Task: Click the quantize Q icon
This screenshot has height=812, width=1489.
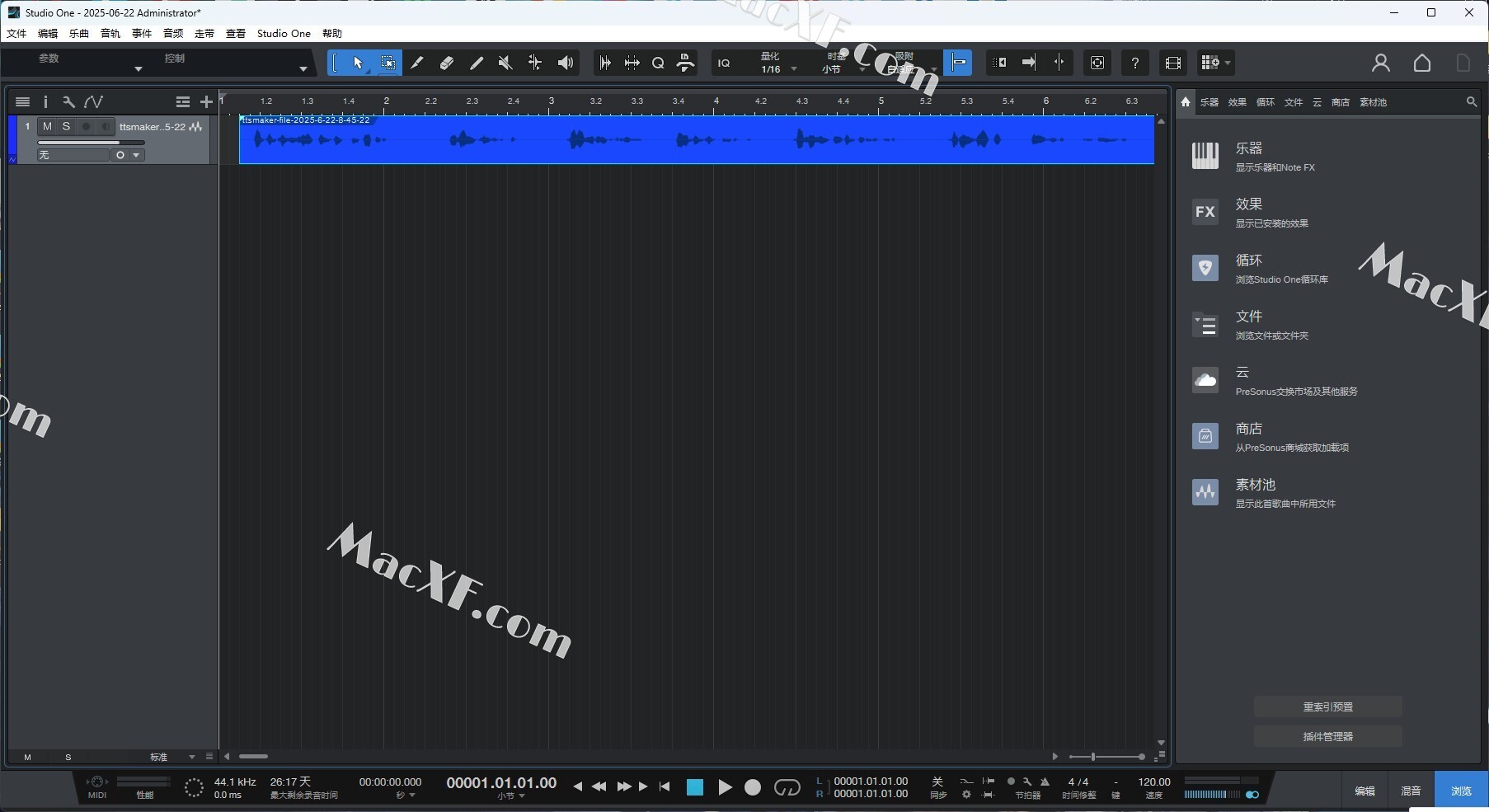Action: (x=658, y=63)
